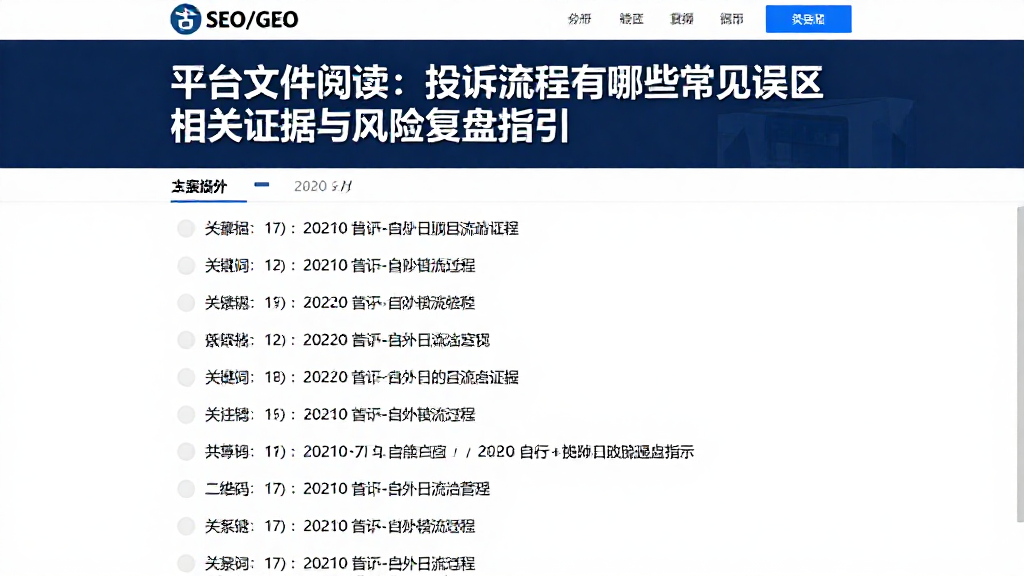Image resolution: width=1024 pixels, height=576 pixels.
Task: Open the first header navigation link
Action: click(579, 19)
